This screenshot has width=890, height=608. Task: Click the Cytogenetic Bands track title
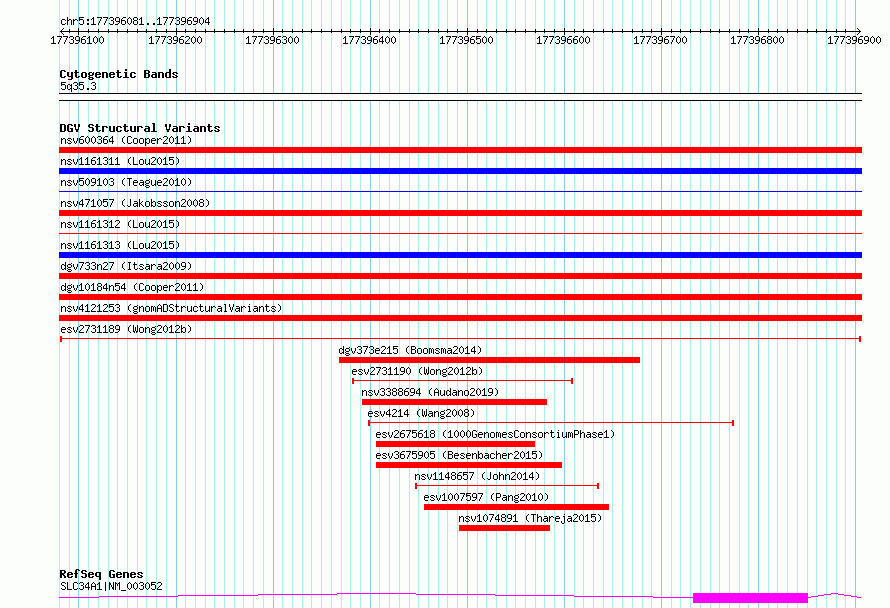pos(119,74)
